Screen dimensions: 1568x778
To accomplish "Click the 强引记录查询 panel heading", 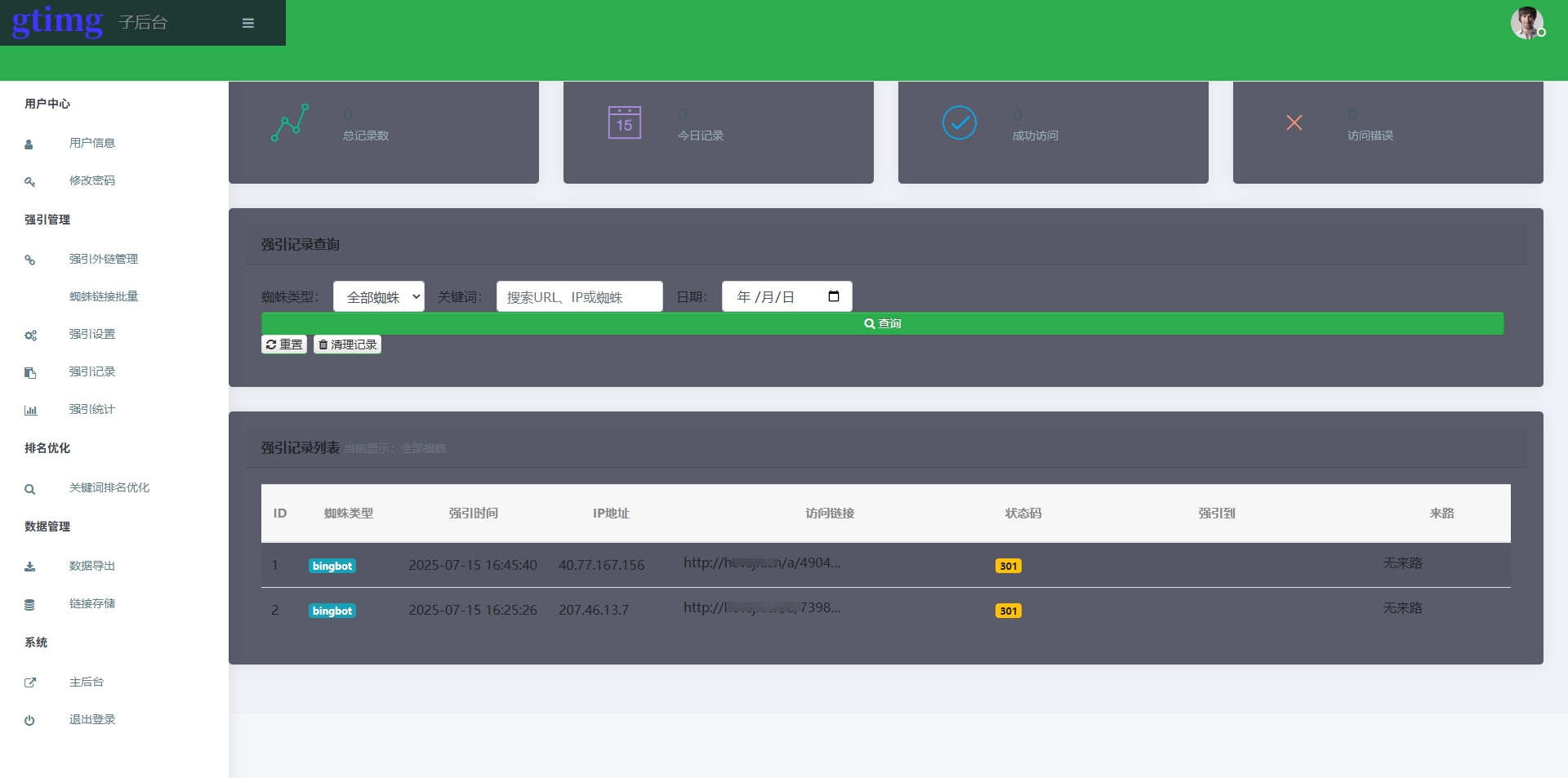I will [x=301, y=245].
